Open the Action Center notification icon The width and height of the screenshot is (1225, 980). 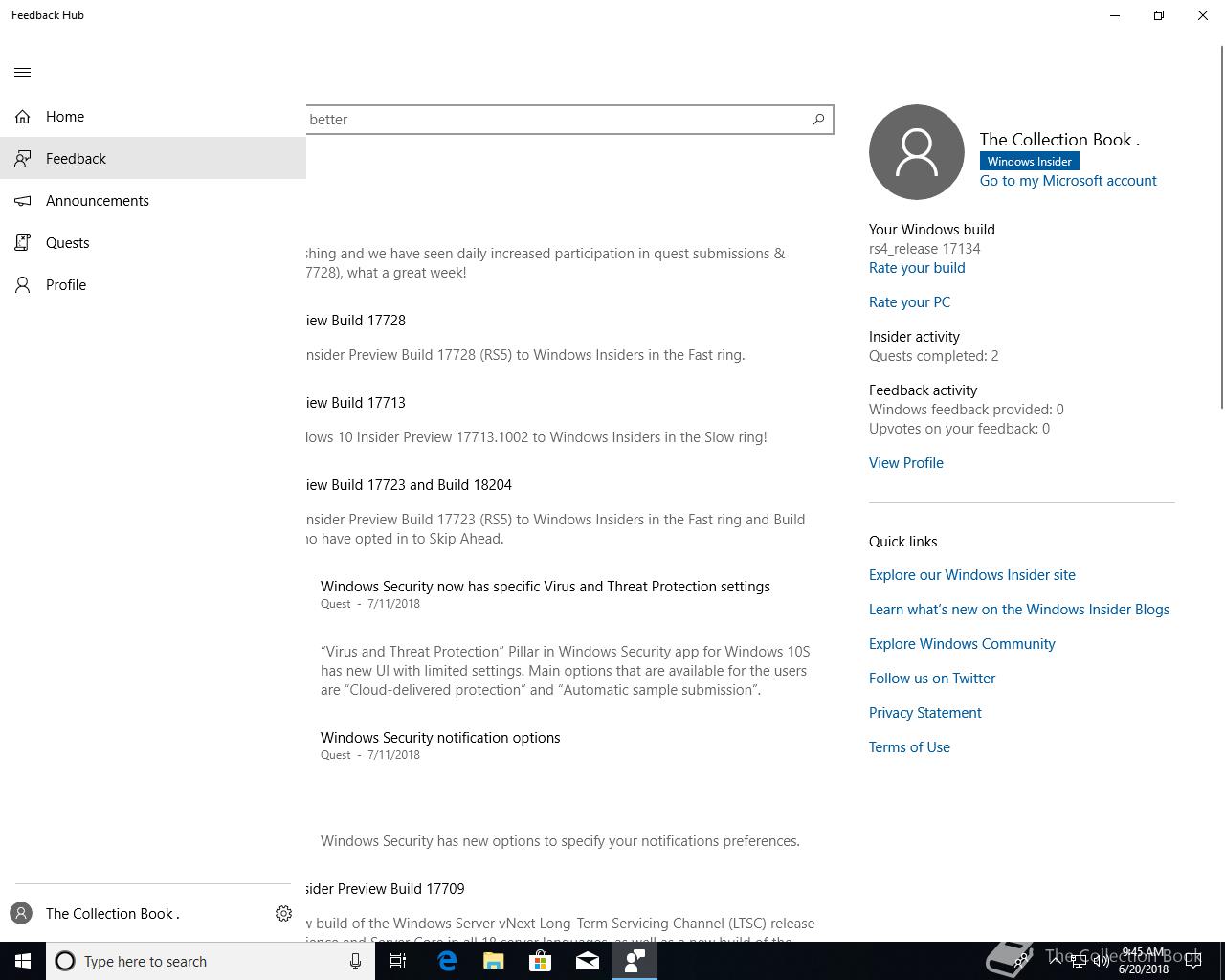(1193, 961)
